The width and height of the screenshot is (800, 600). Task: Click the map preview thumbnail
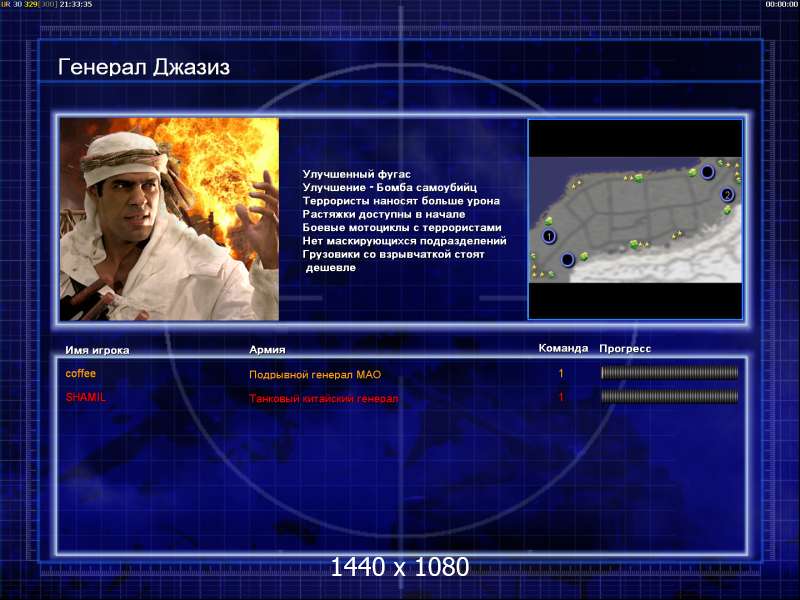click(x=635, y=219)
